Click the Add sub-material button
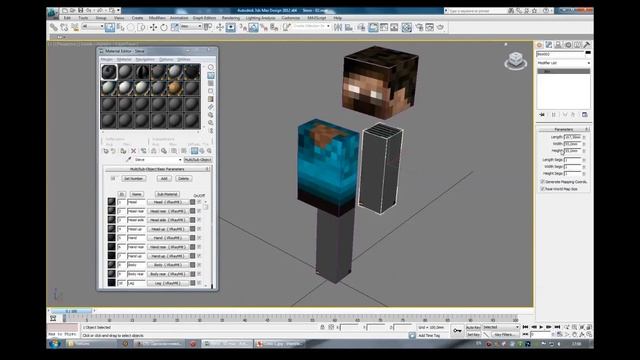The height and width of the screenshot is (360, 640). (x=164, y=179)
